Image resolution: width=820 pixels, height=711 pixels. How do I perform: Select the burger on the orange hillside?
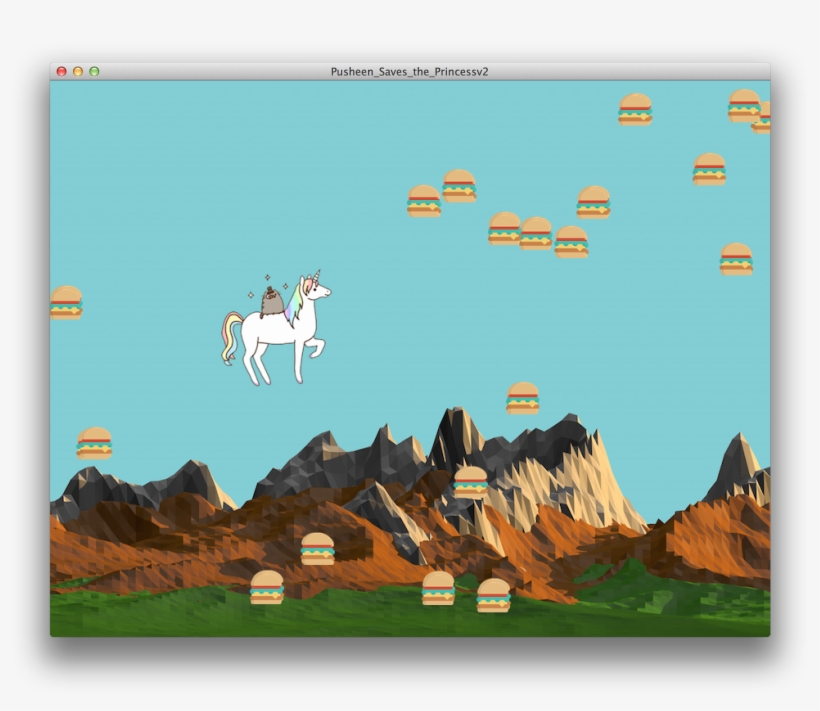[x=317, y=549]
